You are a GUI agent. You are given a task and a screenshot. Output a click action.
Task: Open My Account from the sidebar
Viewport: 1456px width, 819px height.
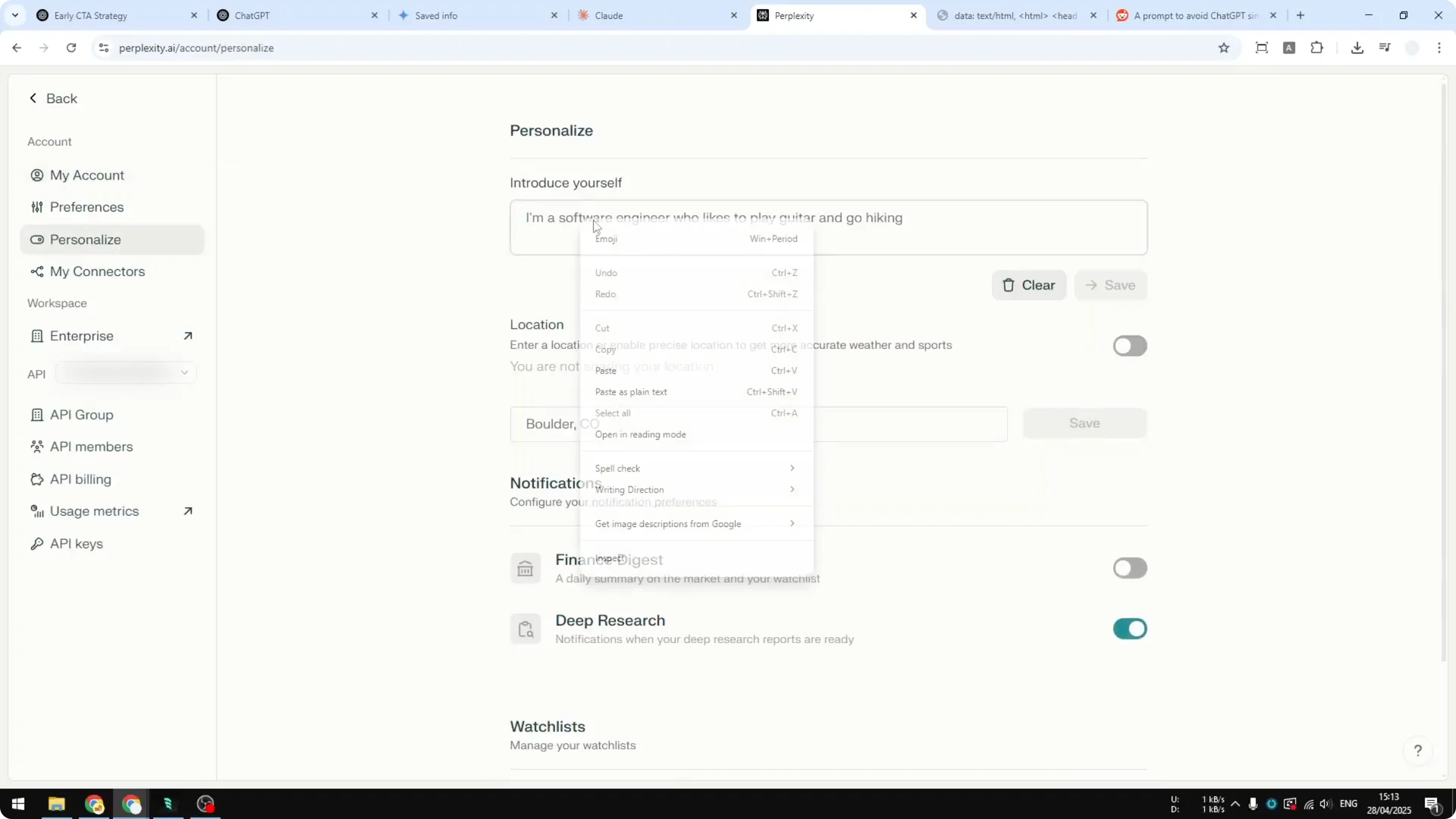[x=86, y=175]
